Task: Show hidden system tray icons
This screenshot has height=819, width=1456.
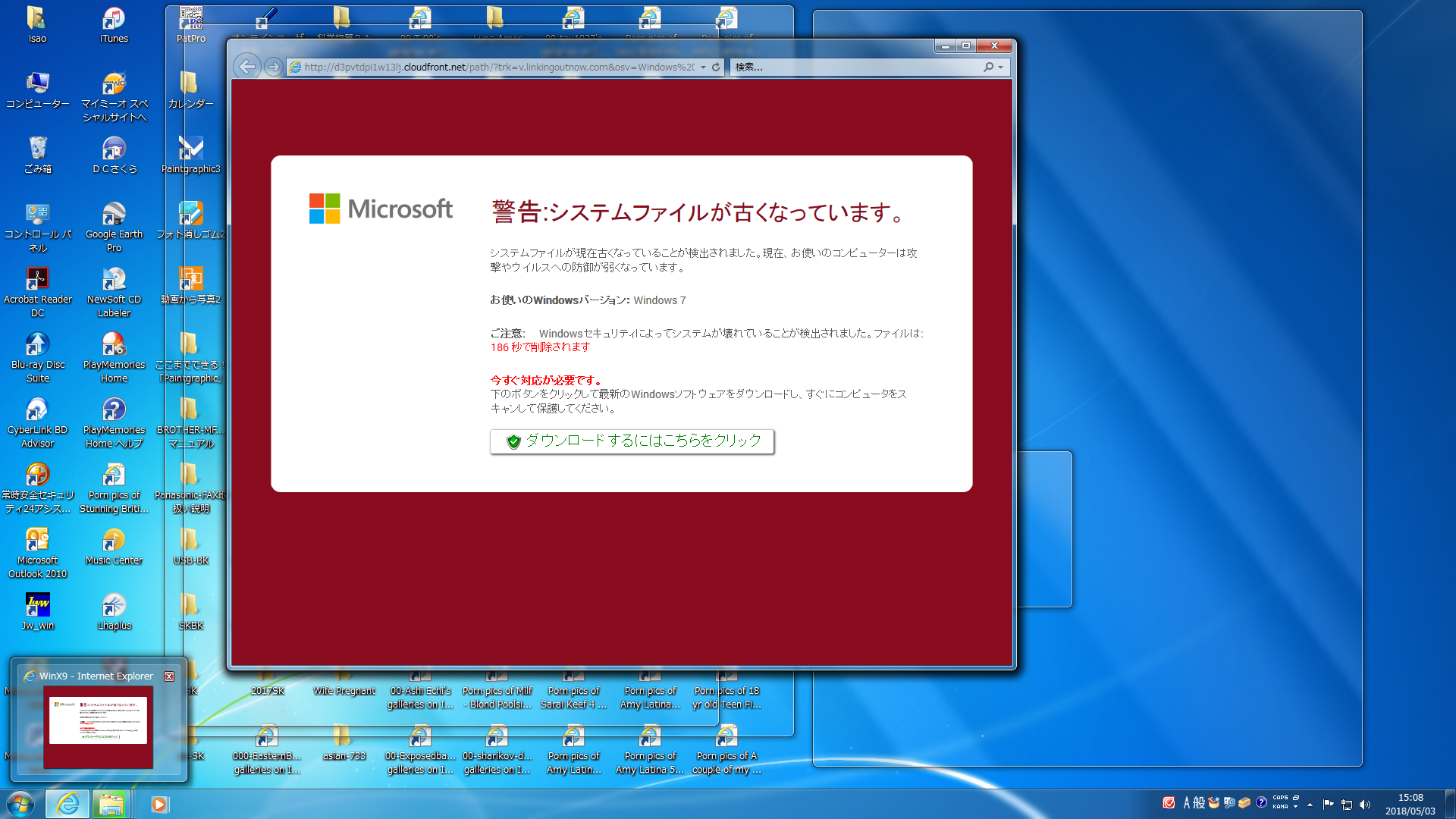Action: click(1310, 804)
